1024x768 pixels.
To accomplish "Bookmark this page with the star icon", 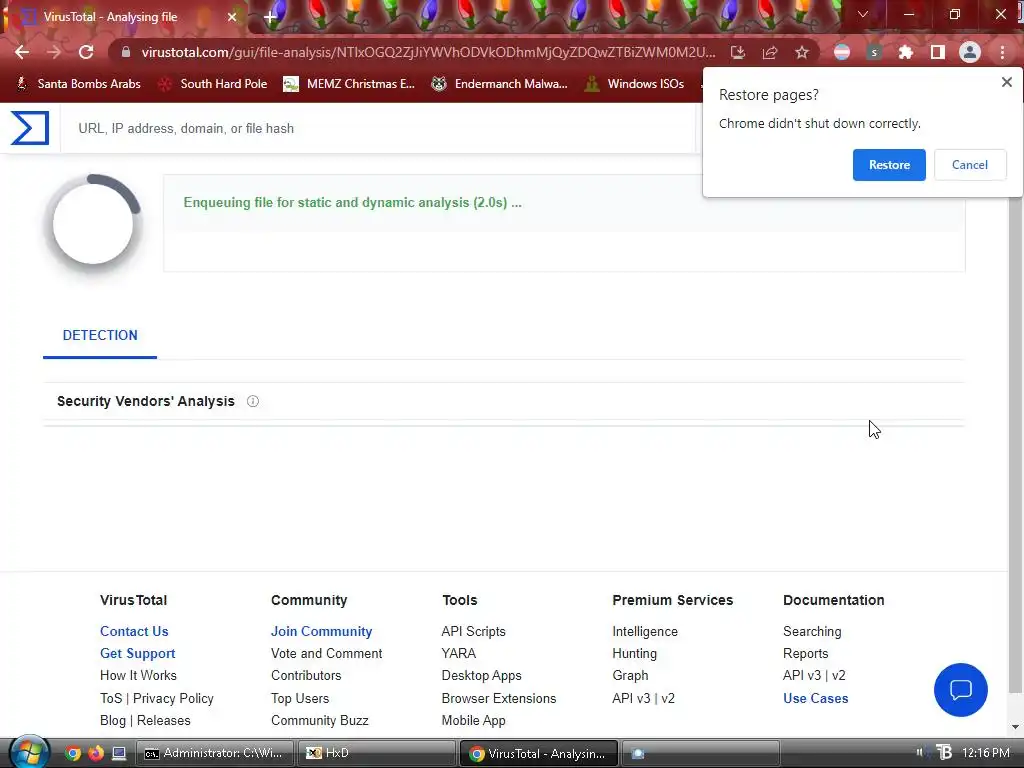I will (x=802, y=52).
